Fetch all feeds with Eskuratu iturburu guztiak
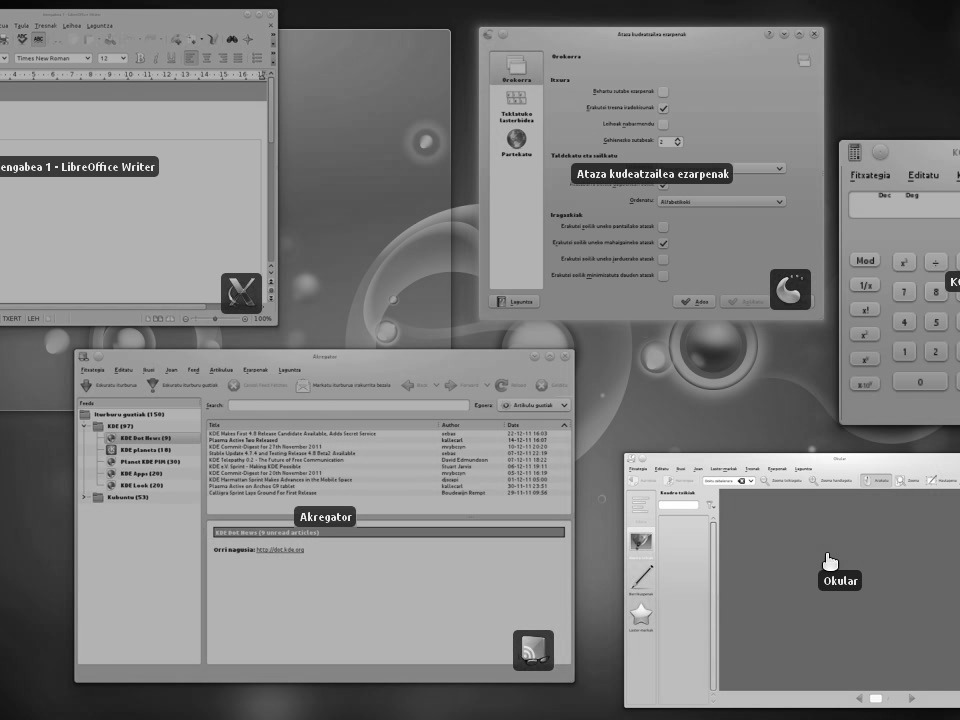 182,385
